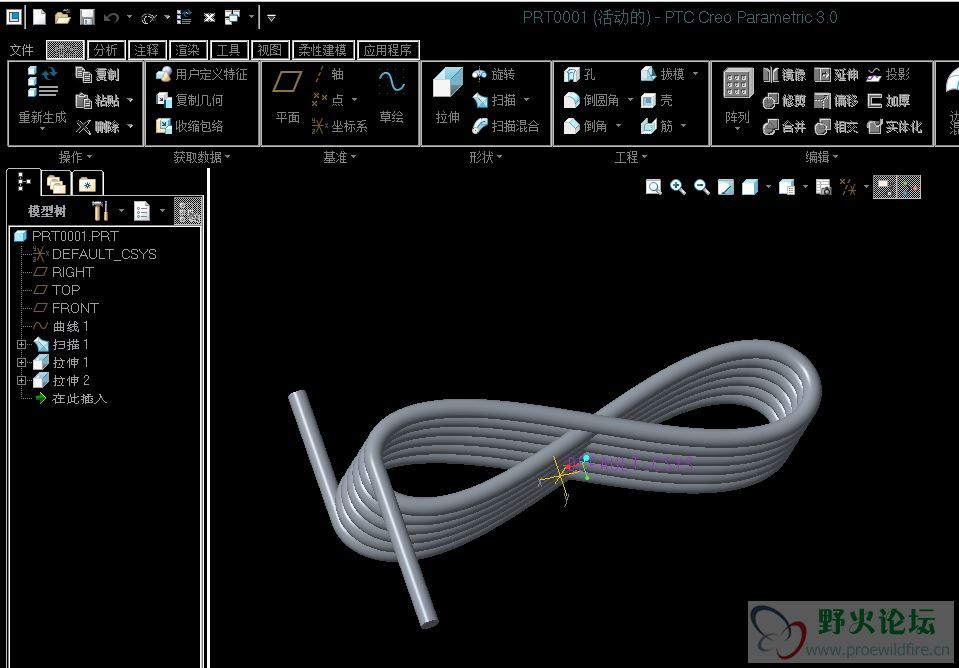Click the 平面 datum plane tool

(x=287, y=95)
